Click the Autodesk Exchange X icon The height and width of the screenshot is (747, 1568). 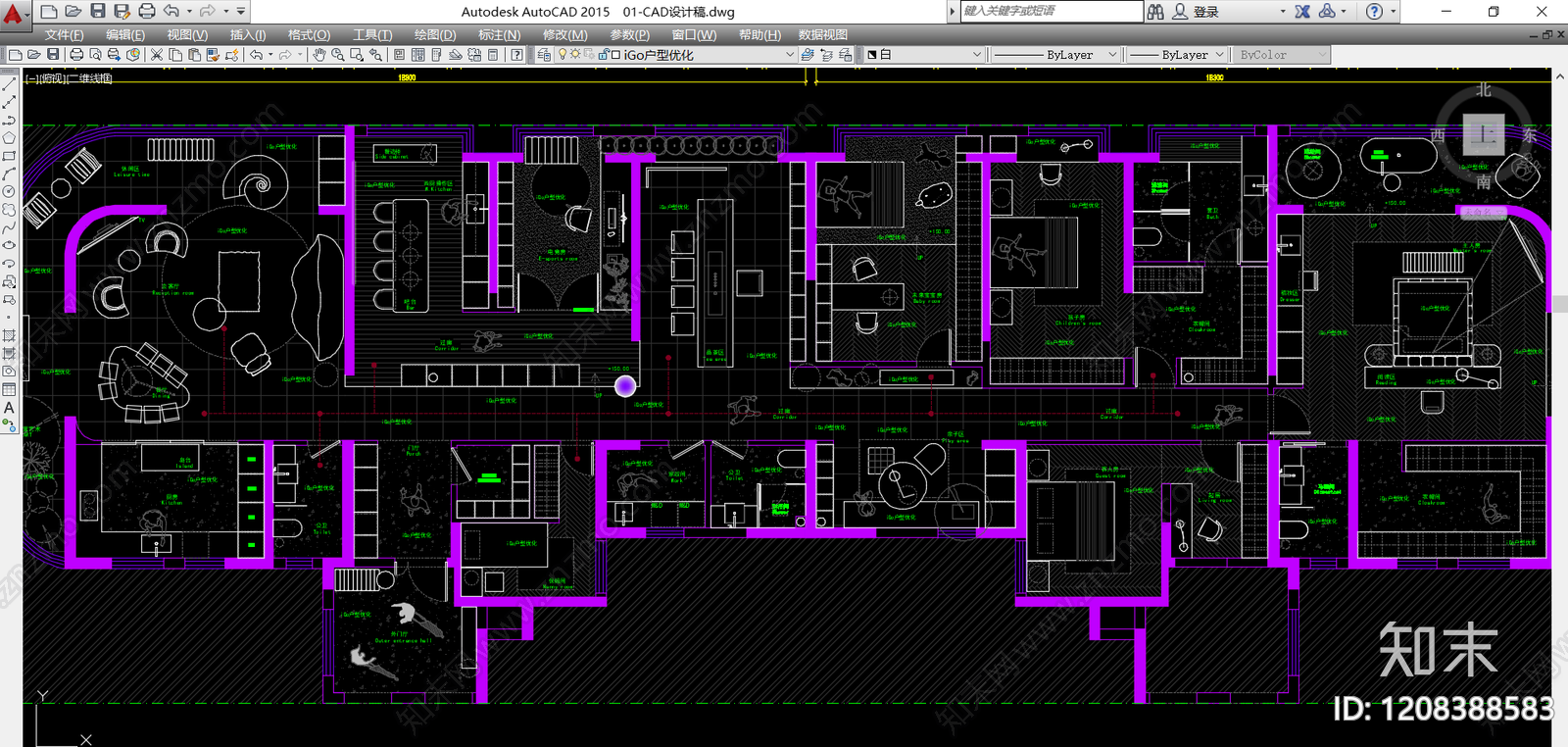[1302, 12]
